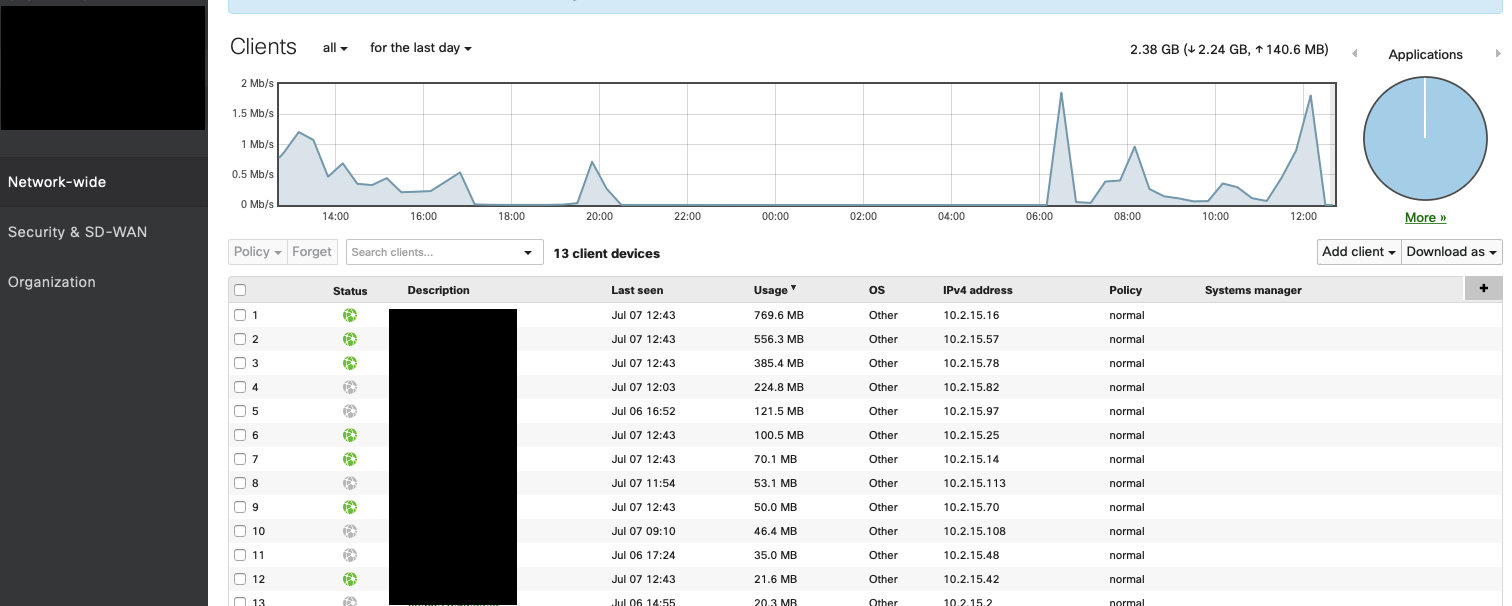Click the Usage column sort triangle
Screen dimensions: 1512x606
coord(795,289)
